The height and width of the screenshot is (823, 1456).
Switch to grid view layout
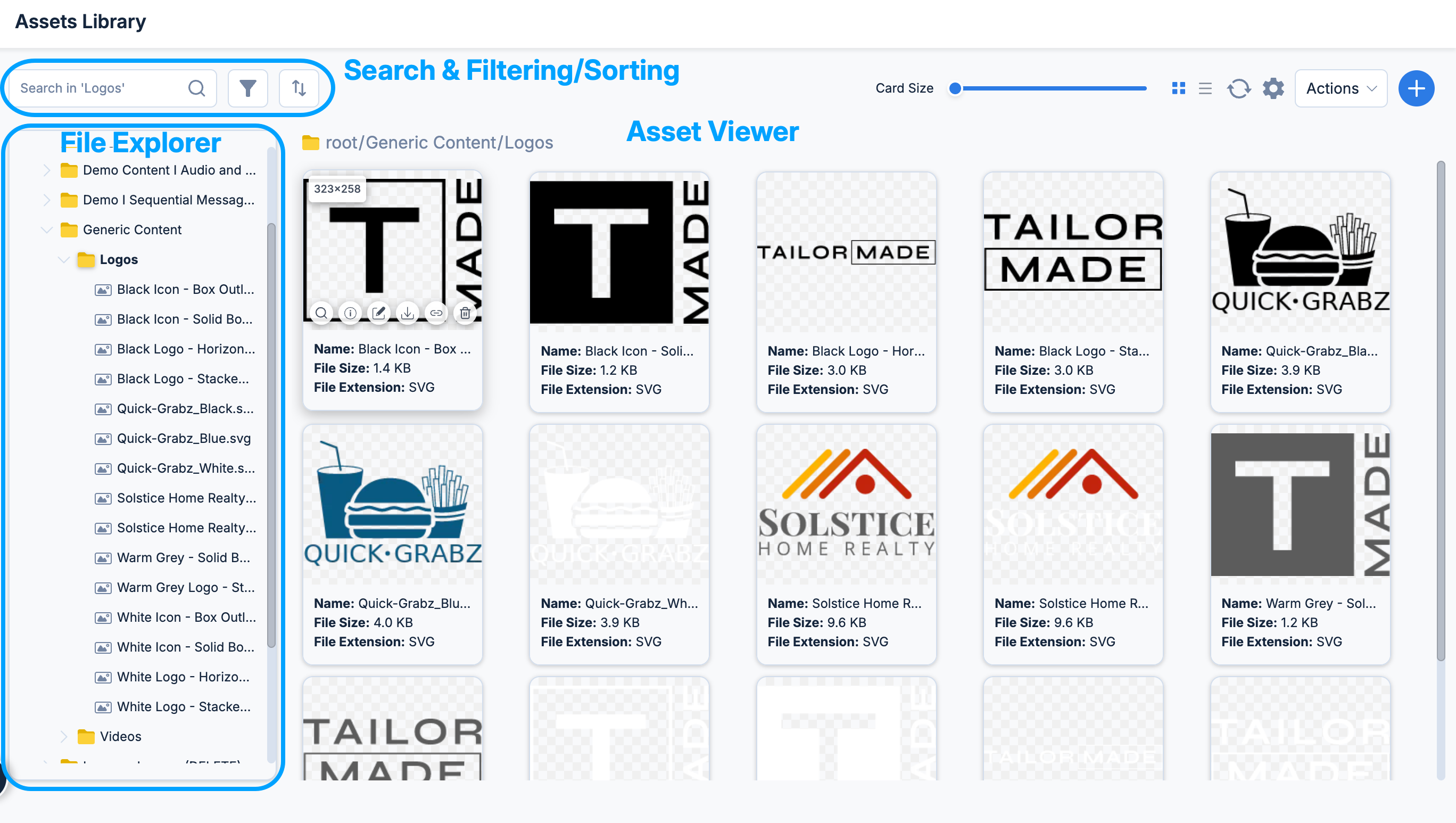pyautogui.click(x=1179, y=88)
